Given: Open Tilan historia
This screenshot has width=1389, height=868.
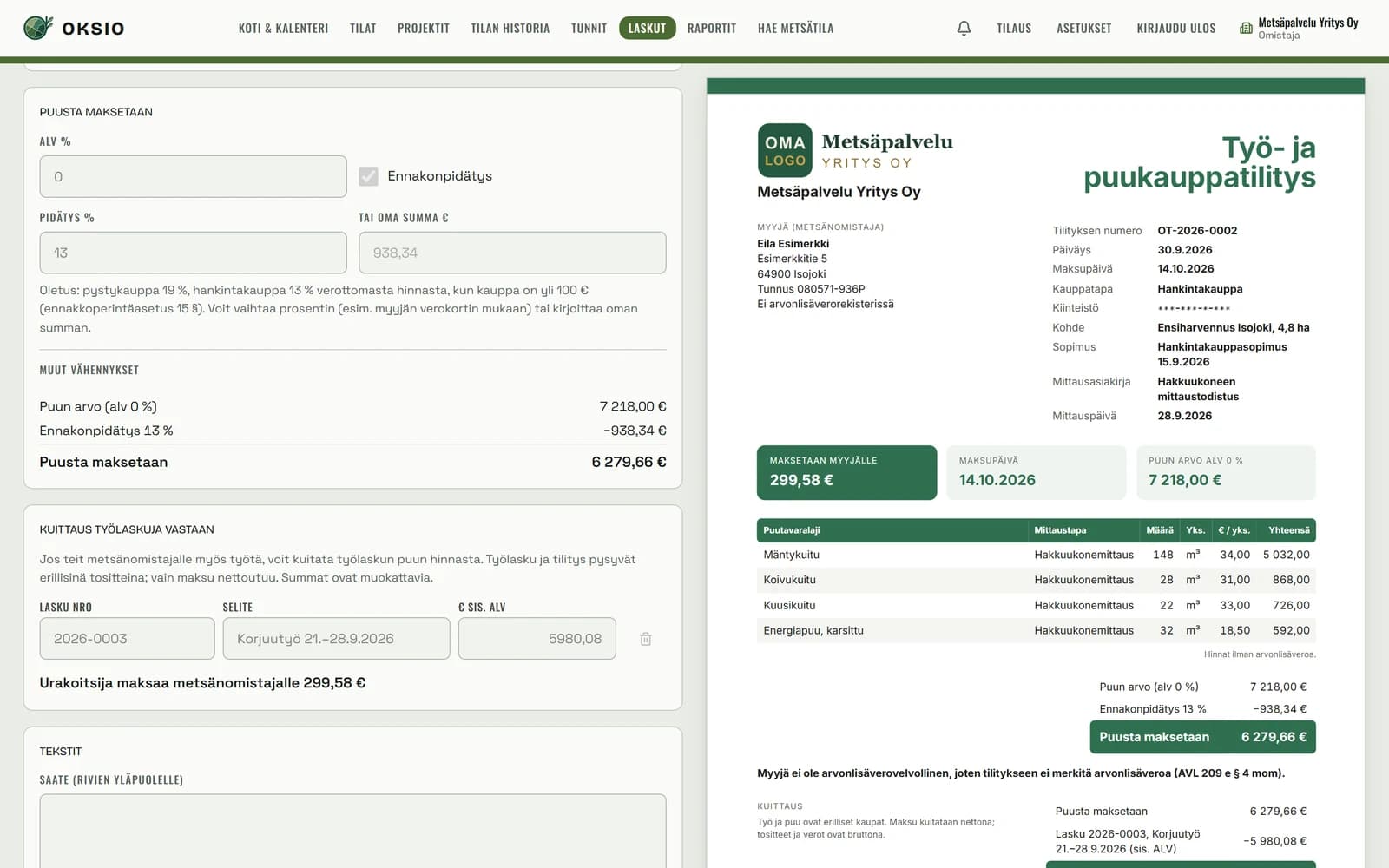Looking at the screenshot, I should (x=510, y=29).
